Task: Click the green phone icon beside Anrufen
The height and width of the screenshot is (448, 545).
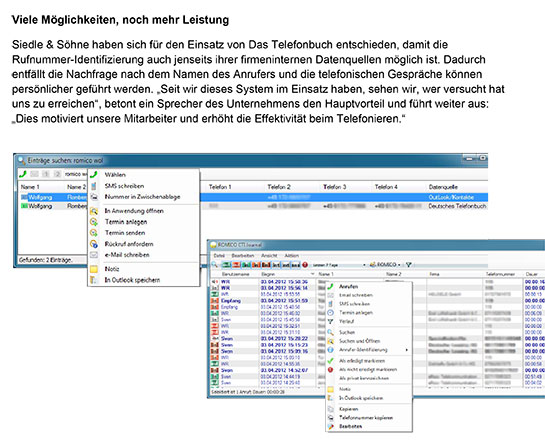Action: tap(330, 286)
